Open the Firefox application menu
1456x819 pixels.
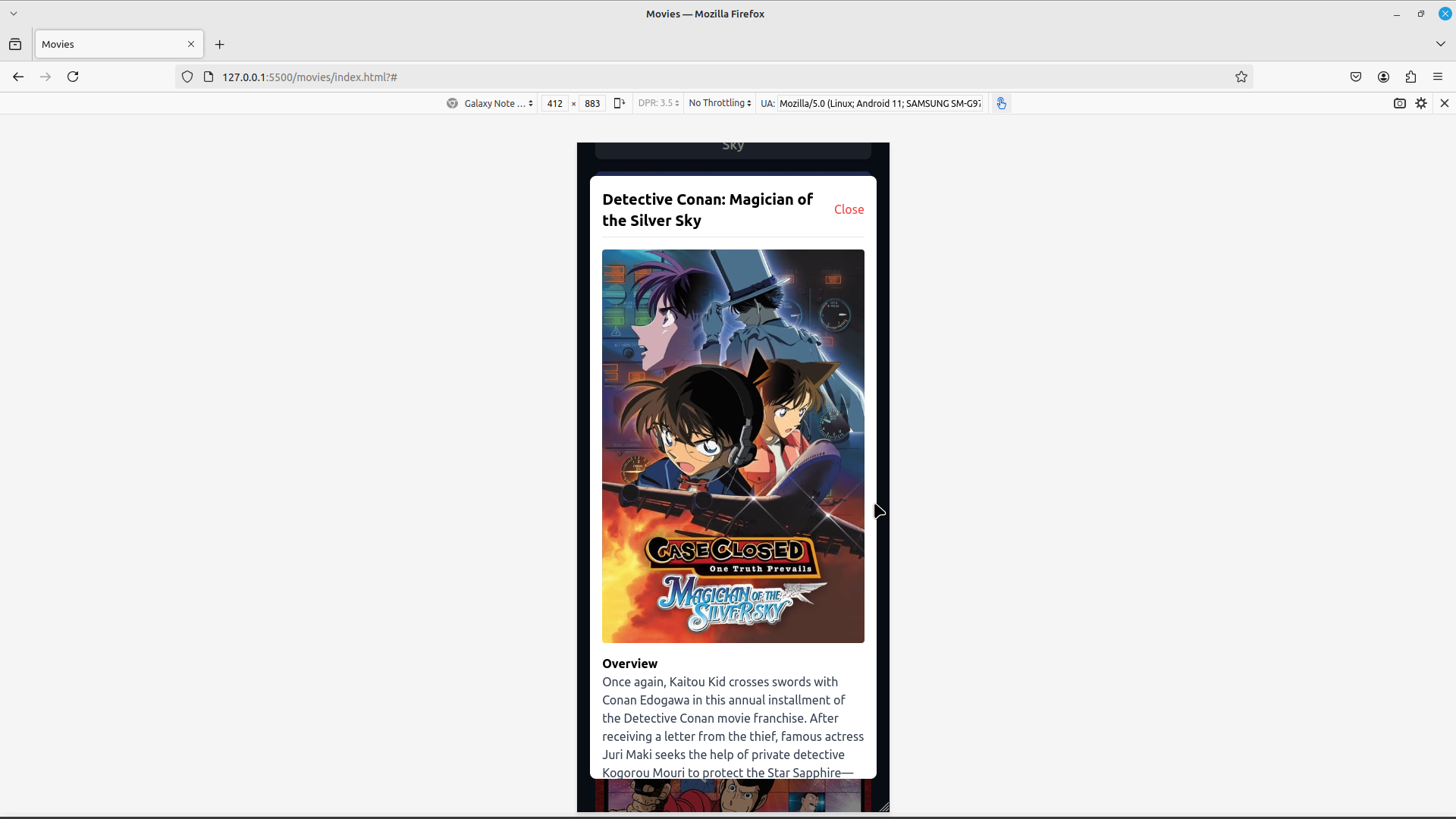[x=1437, y=77]
